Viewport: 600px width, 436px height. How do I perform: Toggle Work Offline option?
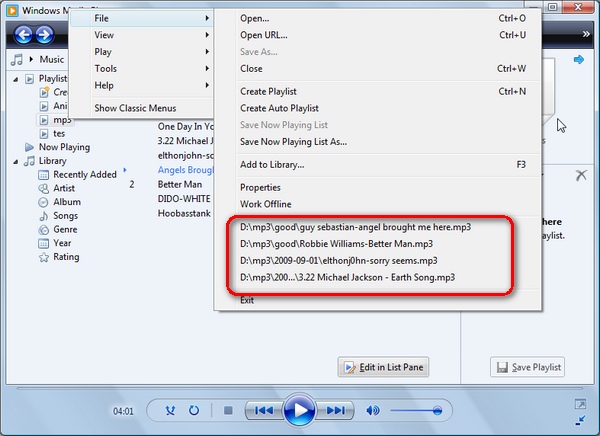[378, 204]
